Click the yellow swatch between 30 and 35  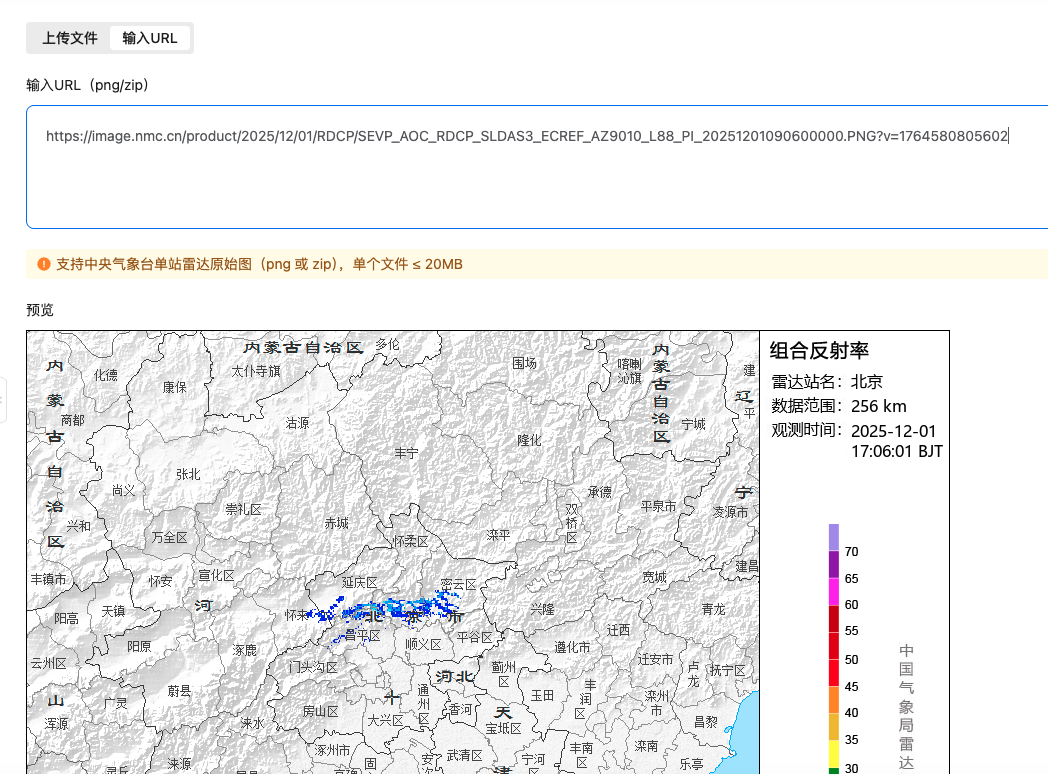[833, 754]
